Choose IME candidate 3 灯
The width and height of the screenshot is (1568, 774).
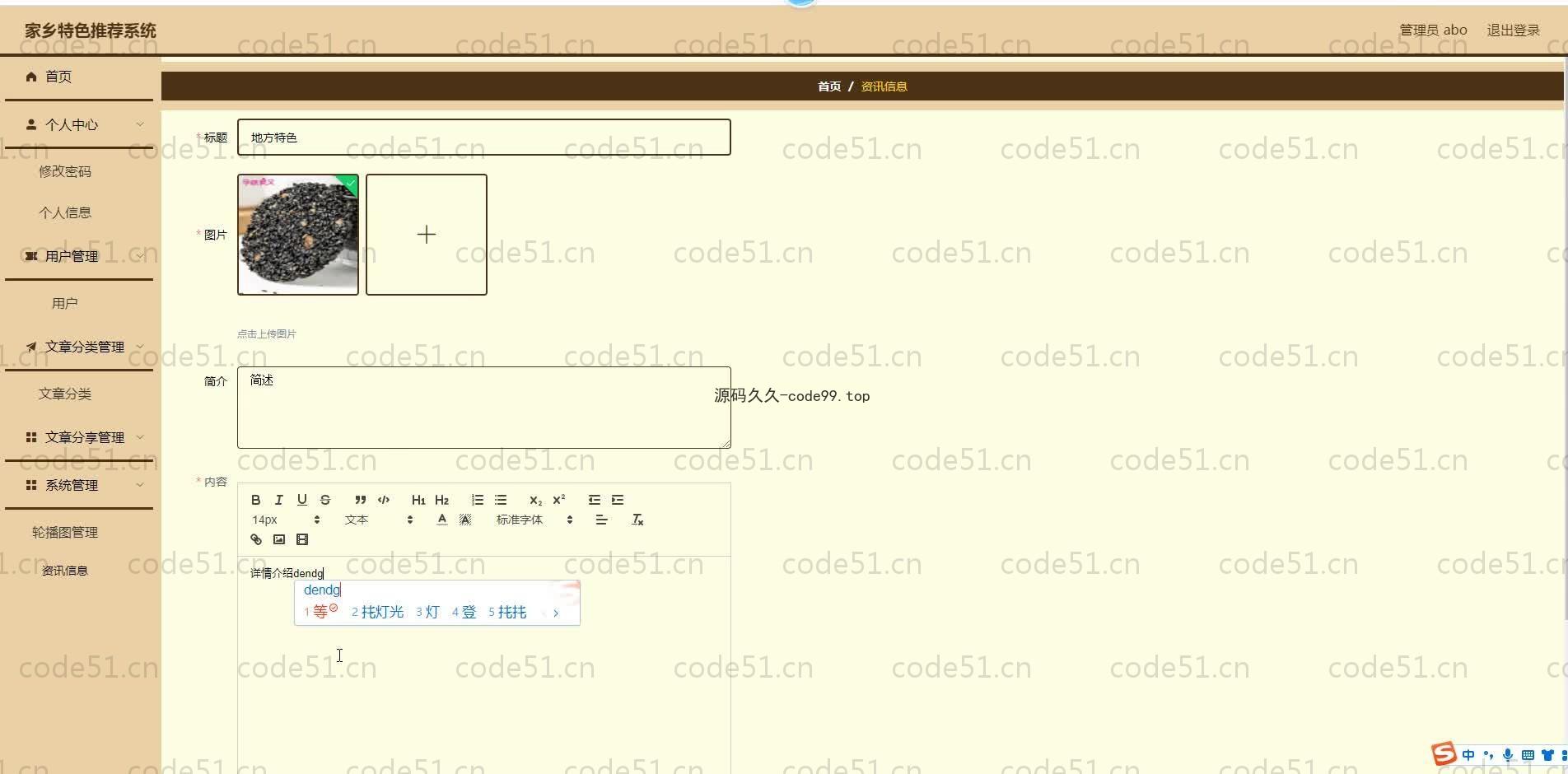tap(427, 612)
